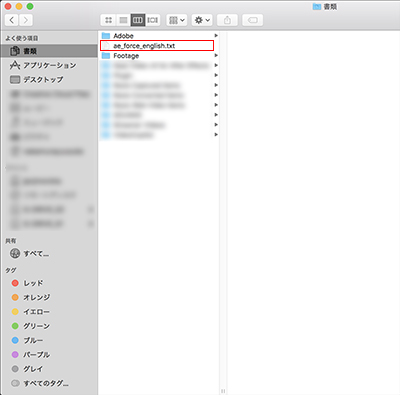Click the 書類 documents sidebar icon

15,51
